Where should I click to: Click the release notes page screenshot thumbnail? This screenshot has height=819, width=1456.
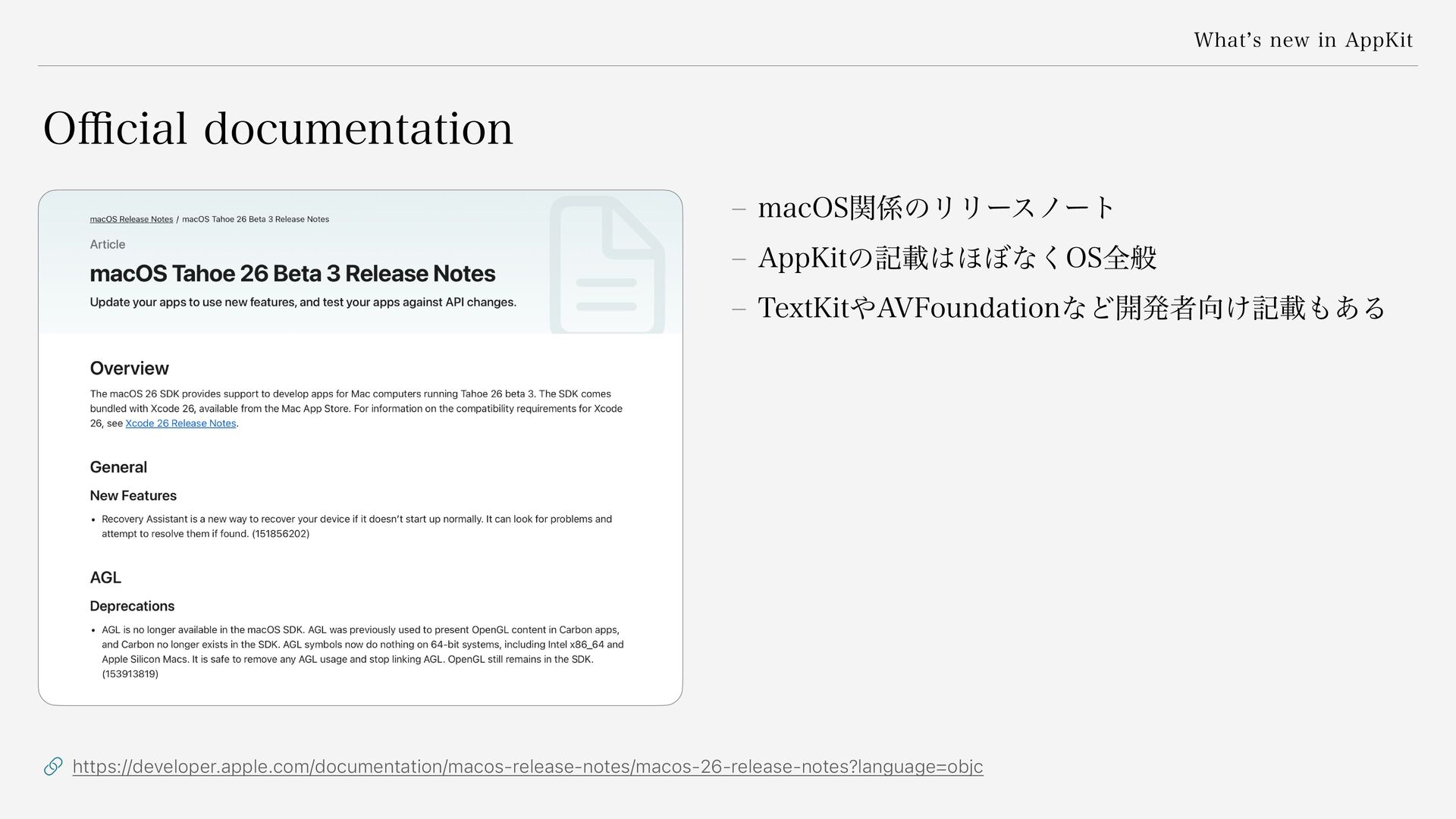coord(360,447)
